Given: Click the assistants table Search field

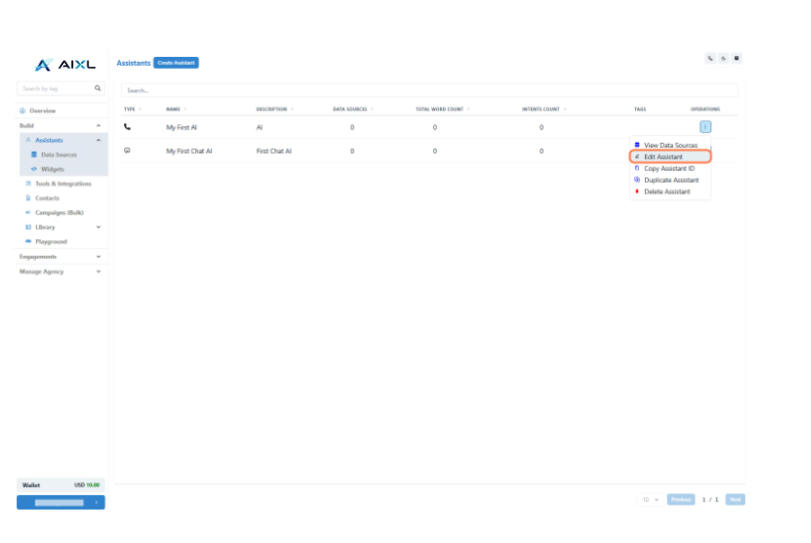Looking at the screenshot, I should pos(428,90).
